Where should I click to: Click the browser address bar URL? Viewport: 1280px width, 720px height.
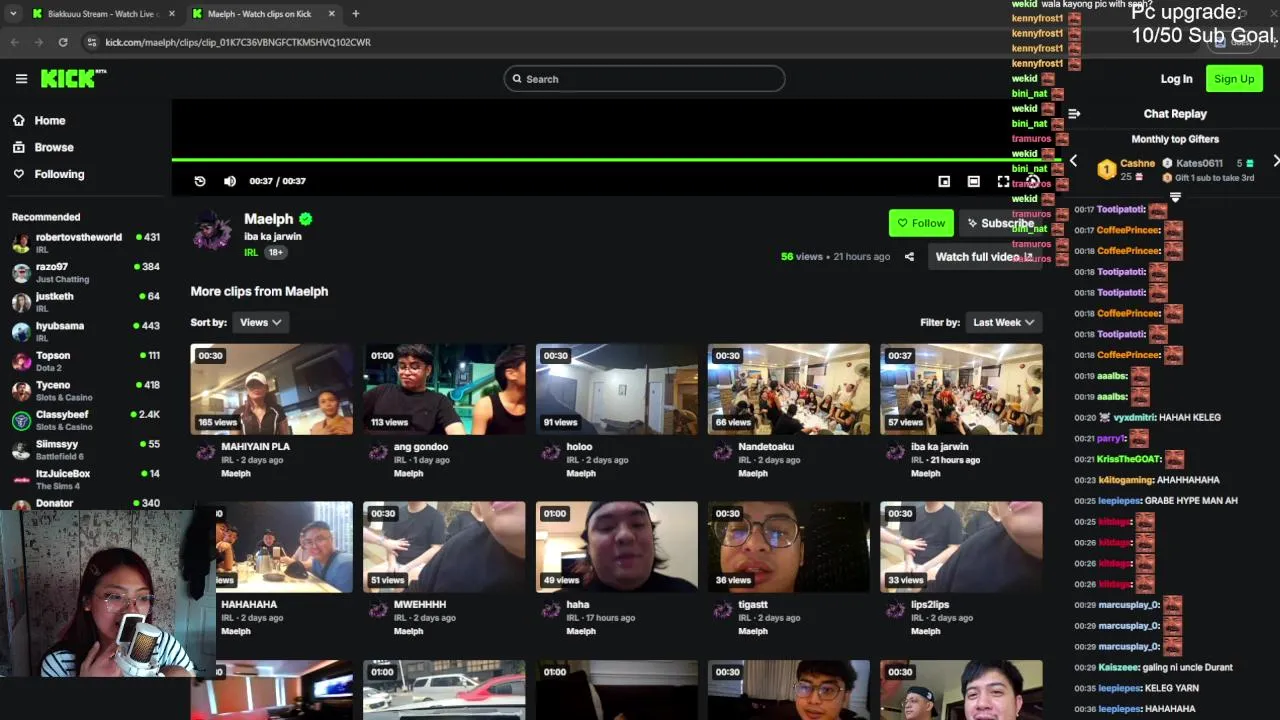click(x=238, y=42)
